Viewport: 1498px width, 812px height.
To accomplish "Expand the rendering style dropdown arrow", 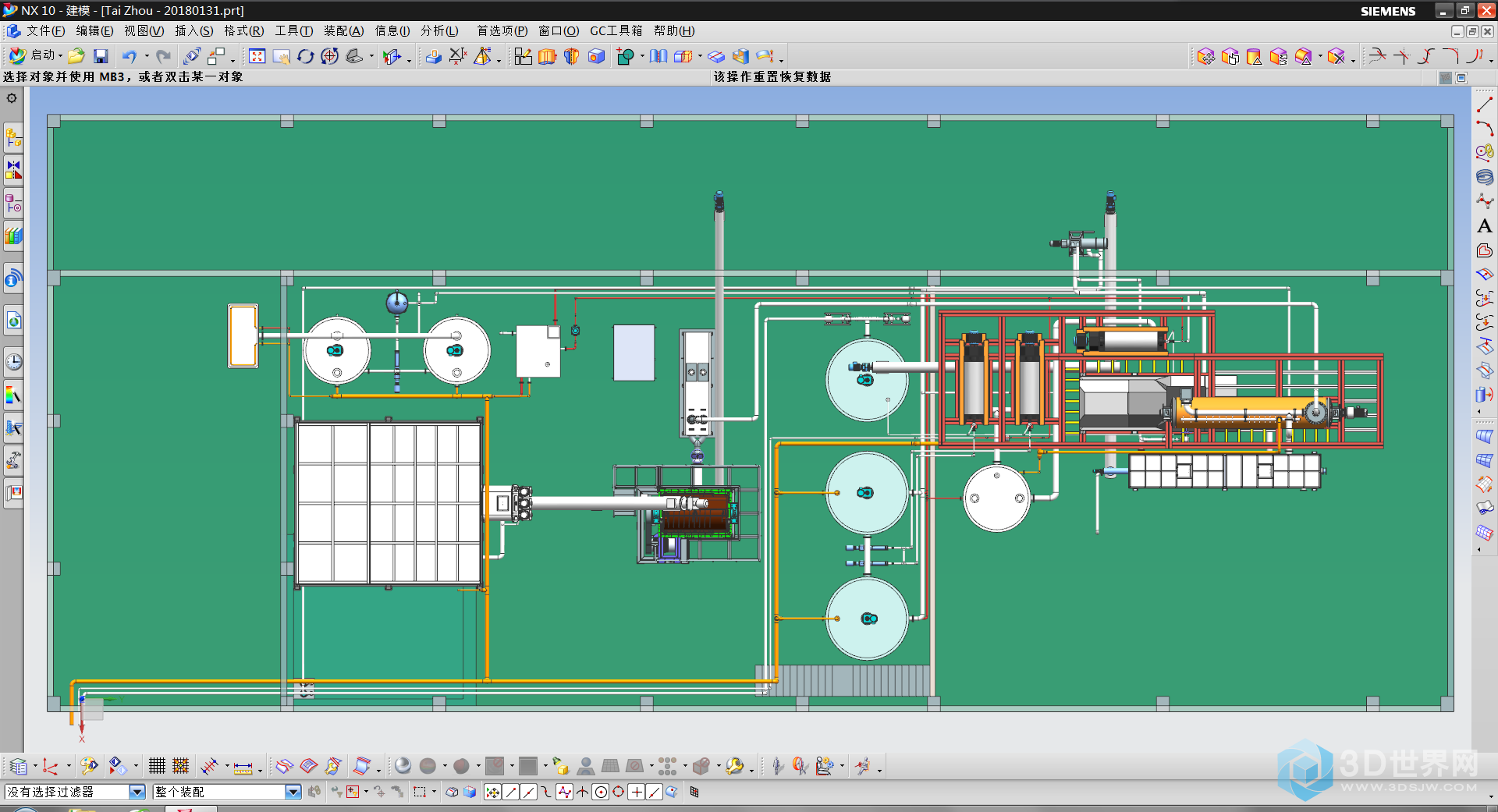I will pyautogui.click(x=445, y=766).
